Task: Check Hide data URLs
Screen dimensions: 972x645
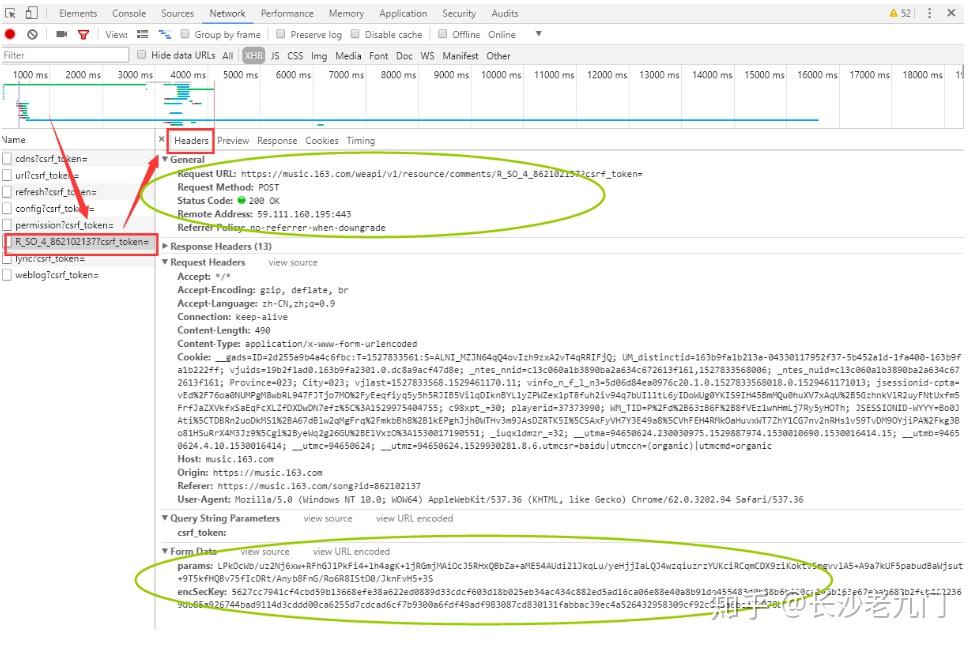Action: (141, 55)
